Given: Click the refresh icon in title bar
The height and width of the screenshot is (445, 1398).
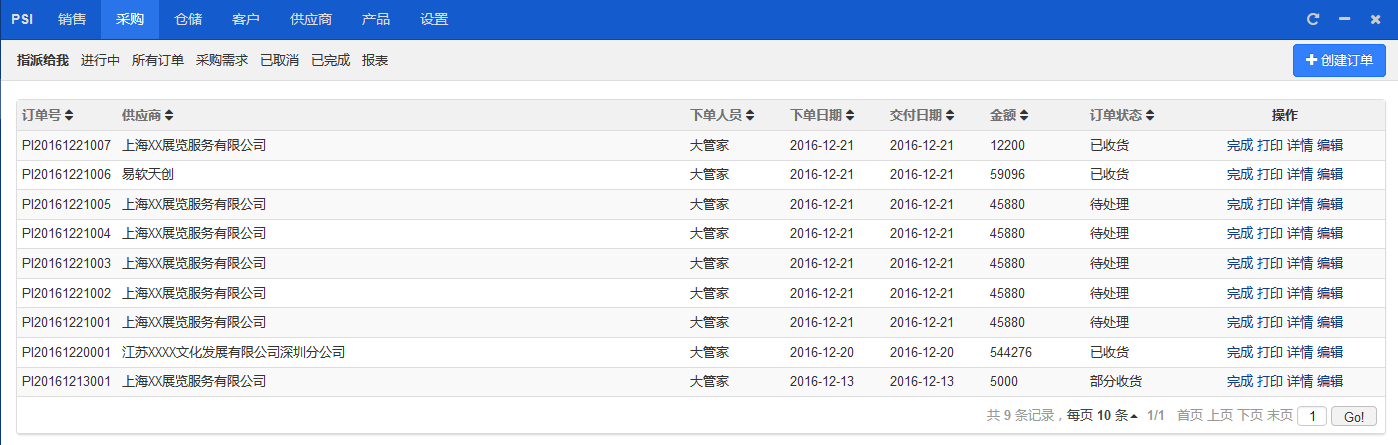Looking at the screenshot, I should (x=1313, y=19).
